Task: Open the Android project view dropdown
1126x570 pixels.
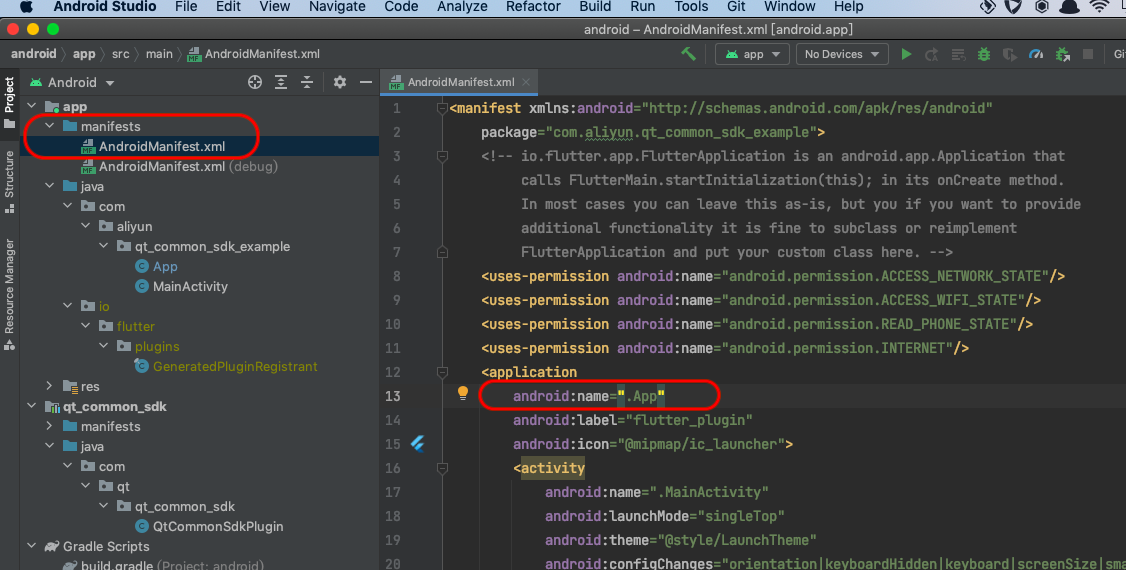Action: 72,83
